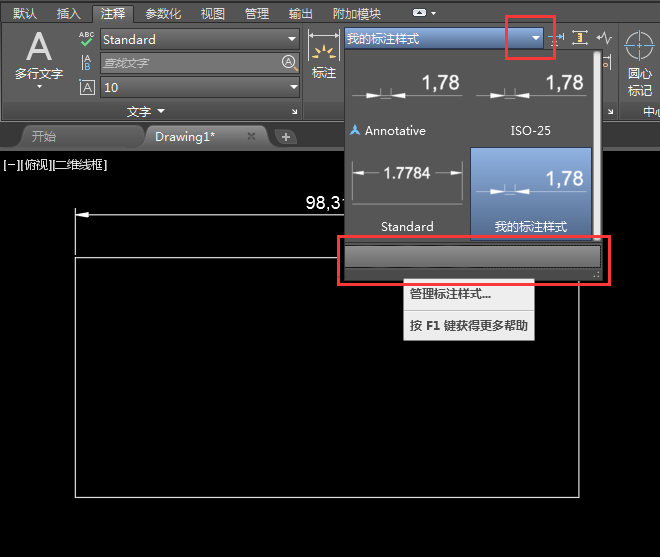
Task: Click the ABC spell check icon
Action: coord(86,39)
